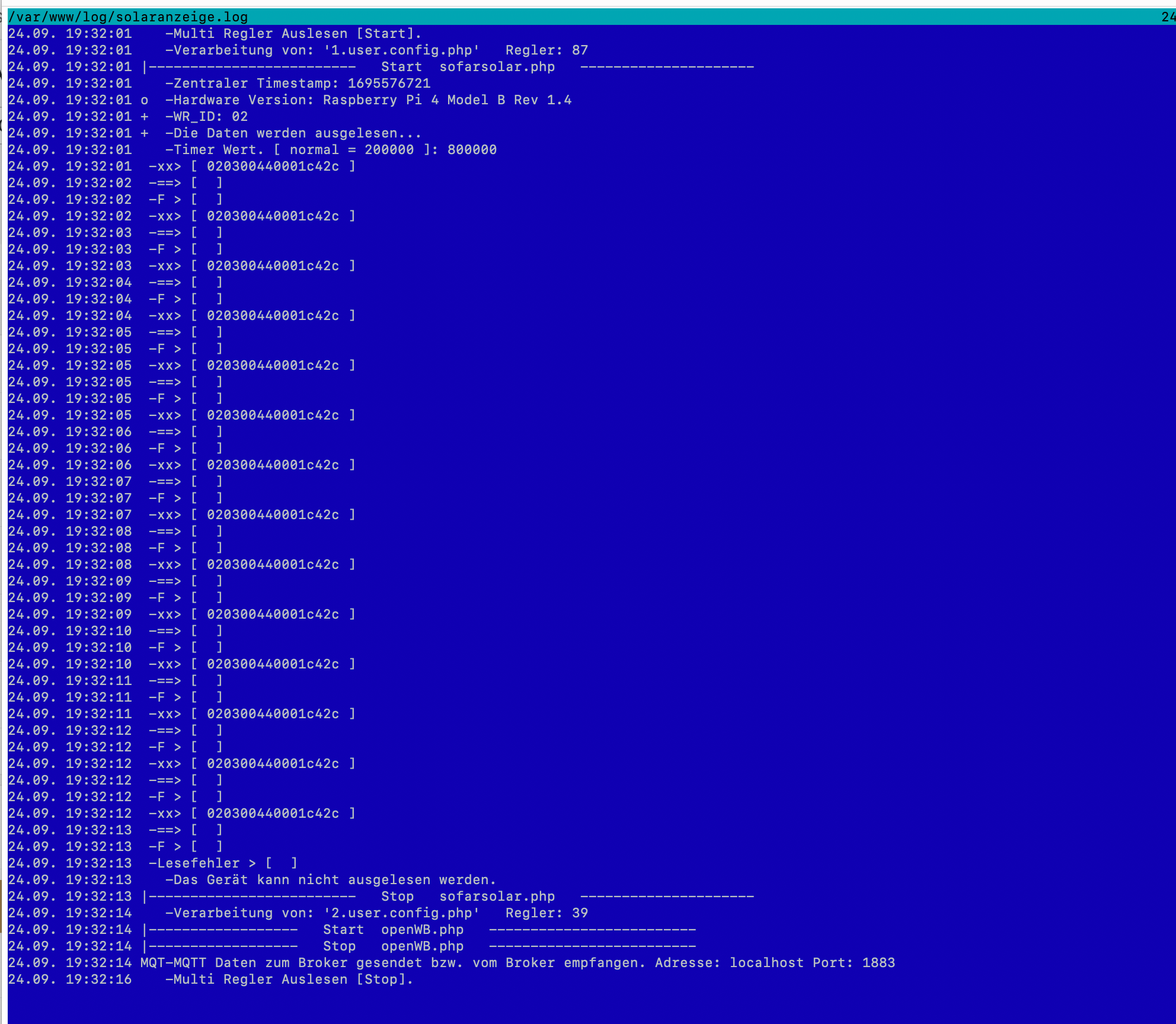Click the 'Multi Regler Auslesen [Stop]' log line
The width and height of the screenshot is (1176, 1024).
click(x=289, y=980)
